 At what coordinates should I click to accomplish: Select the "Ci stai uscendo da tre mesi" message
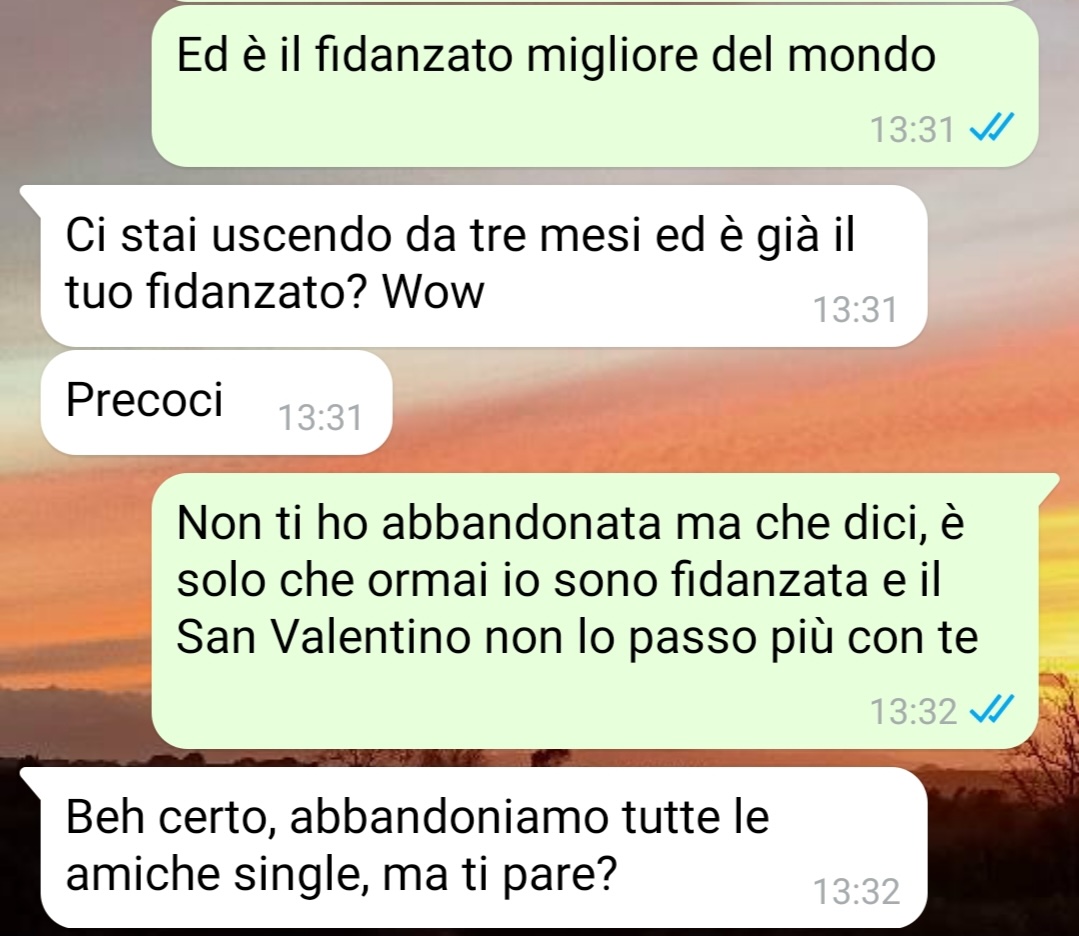(x=484, y=266)
